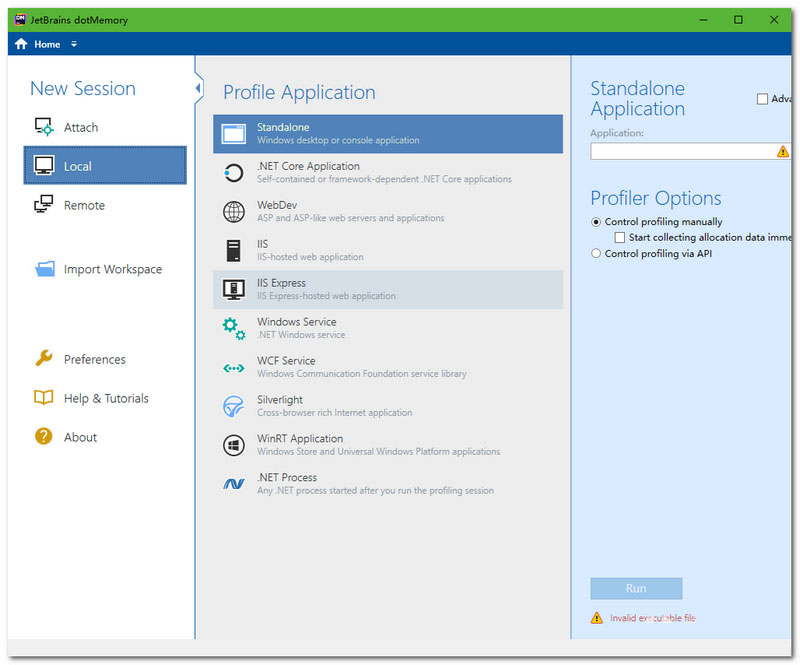This screenshot has width=800, height=665.
Task: Select the Local monitor icon
Action: pyautogui.click(x=44, y=166)
